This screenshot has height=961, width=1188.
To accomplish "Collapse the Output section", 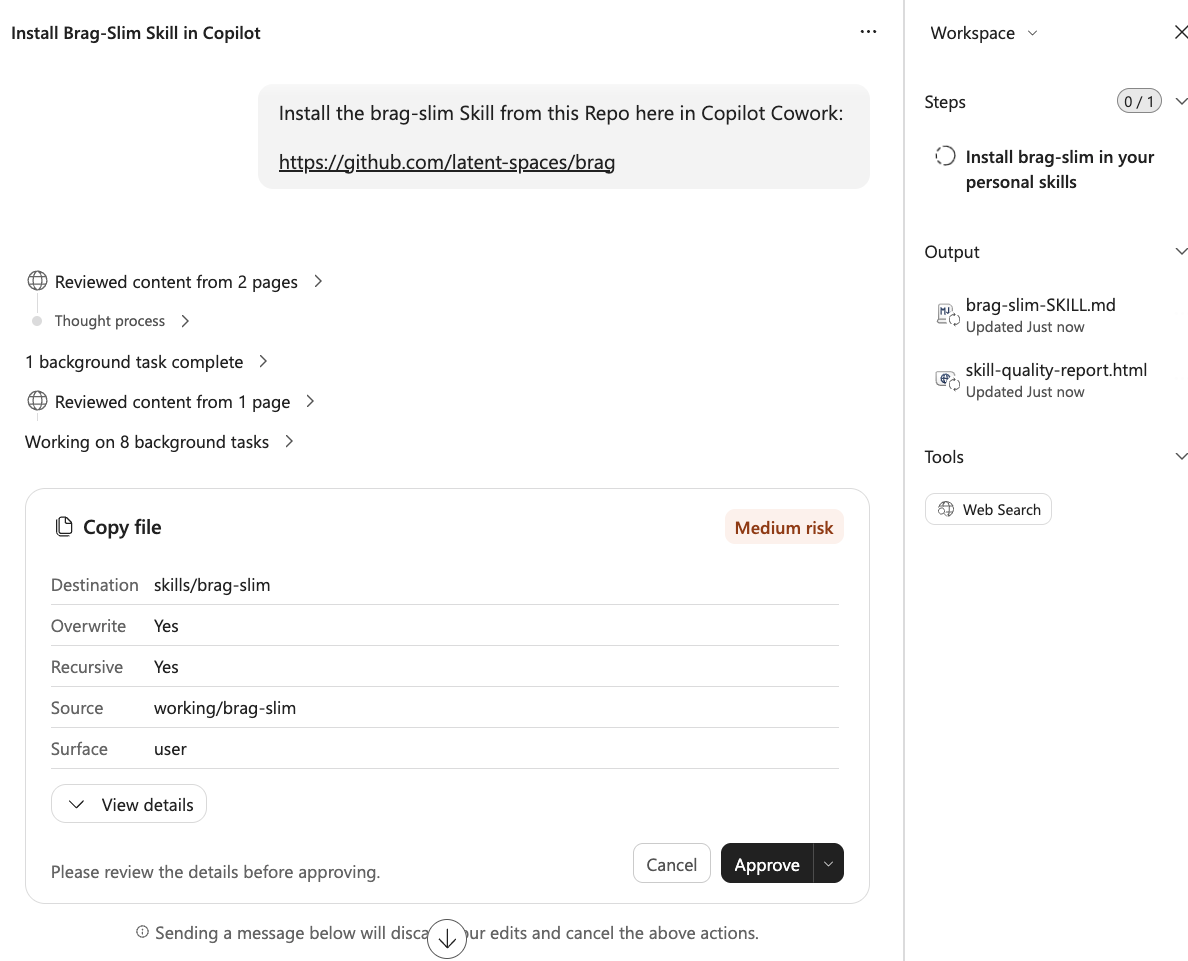I will pos(1180,251).
